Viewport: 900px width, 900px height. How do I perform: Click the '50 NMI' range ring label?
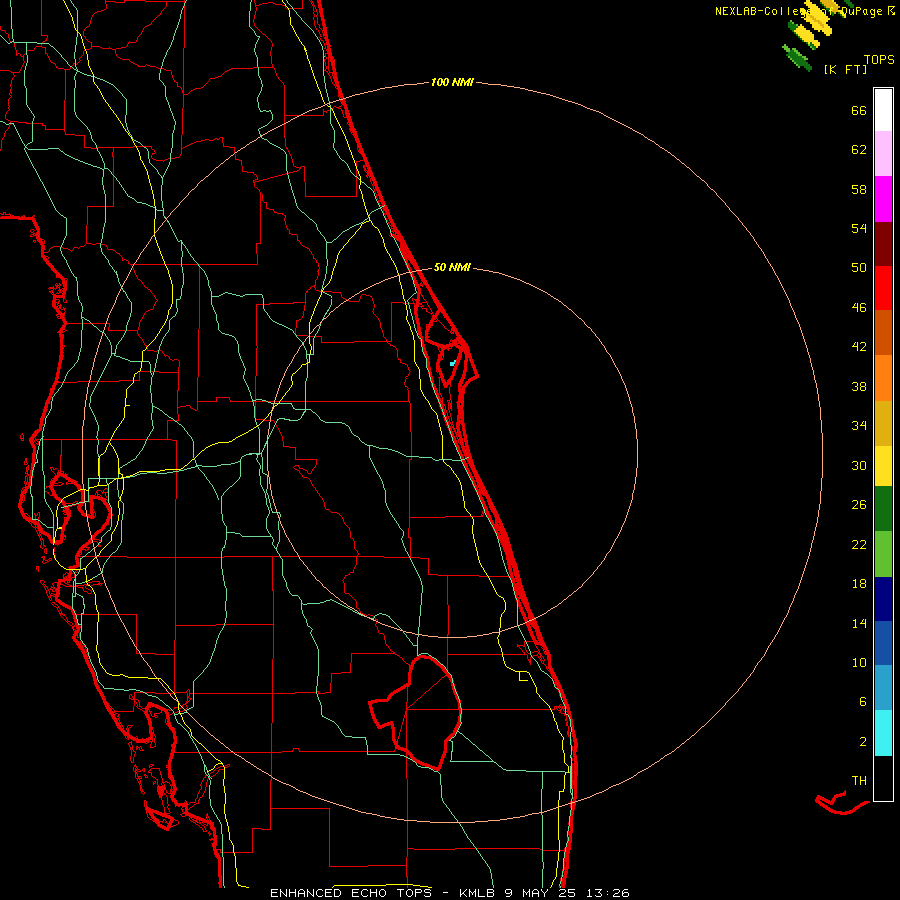coord(452,267)
